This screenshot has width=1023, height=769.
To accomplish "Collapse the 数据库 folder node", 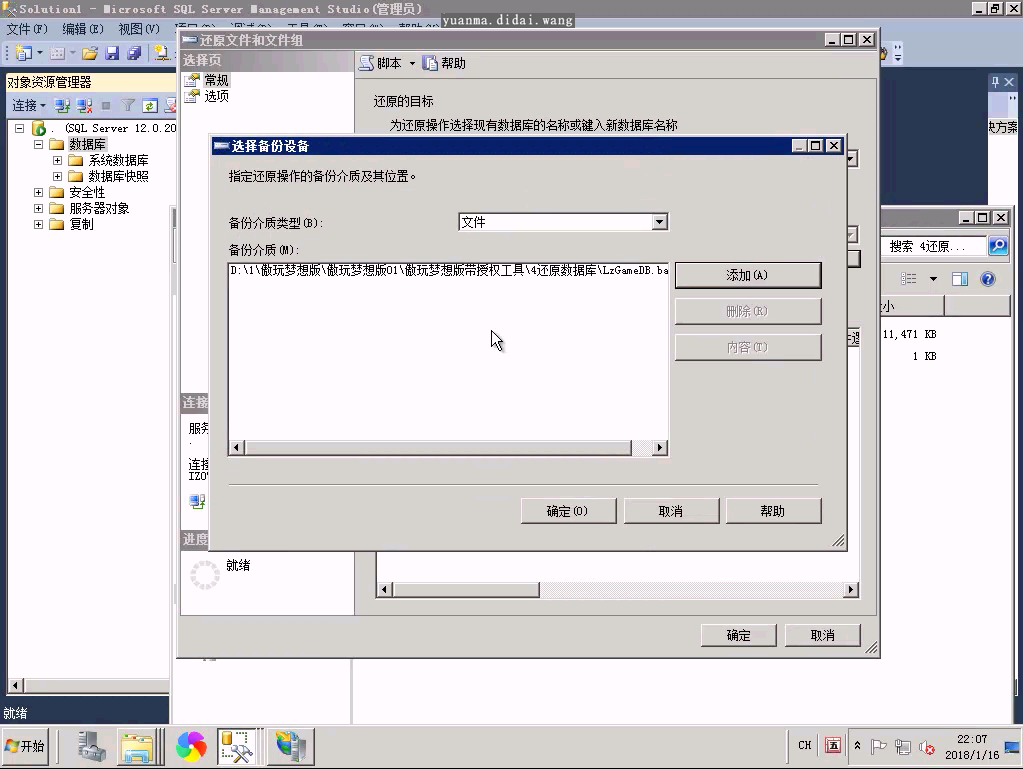I will click(x=38, y=144).
